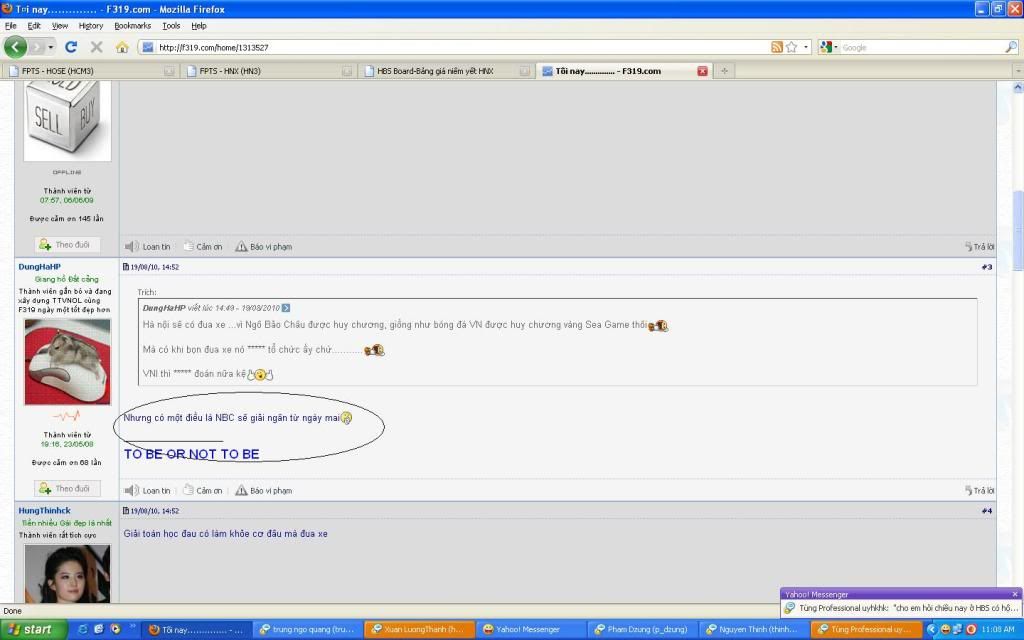Click 'Trả lời' reply link on post #3
The image size is (1024, 640).
tap(979, 490)
